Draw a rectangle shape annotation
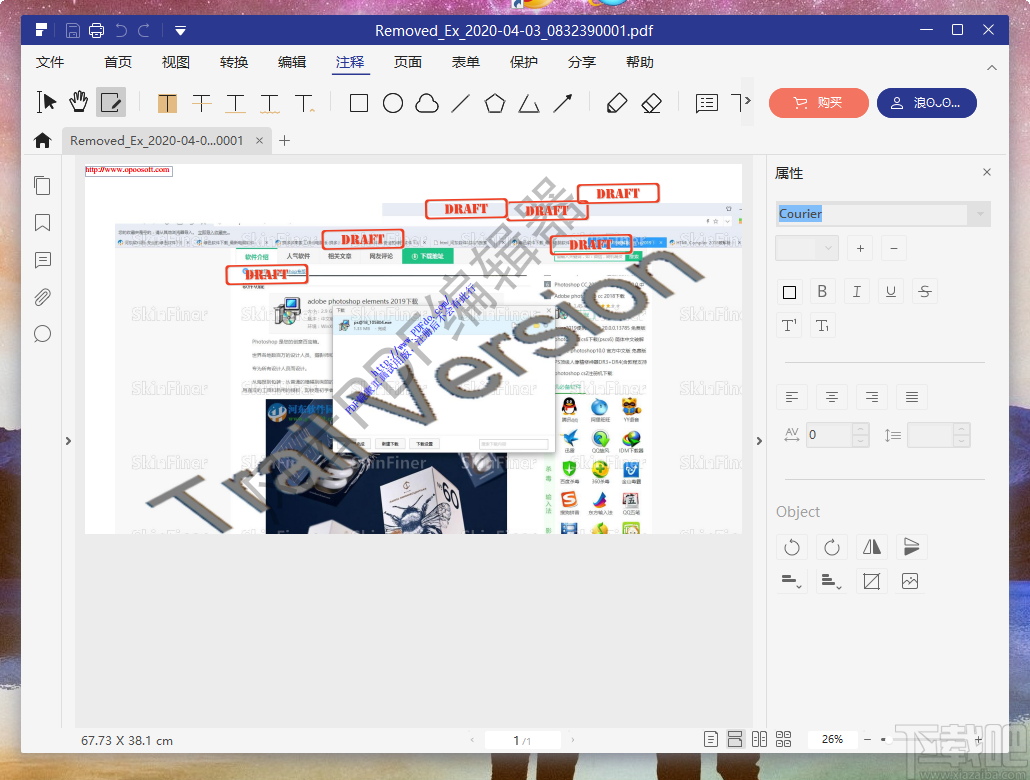The height and width of the screenshot is (780, 1030). click(359, 103)
